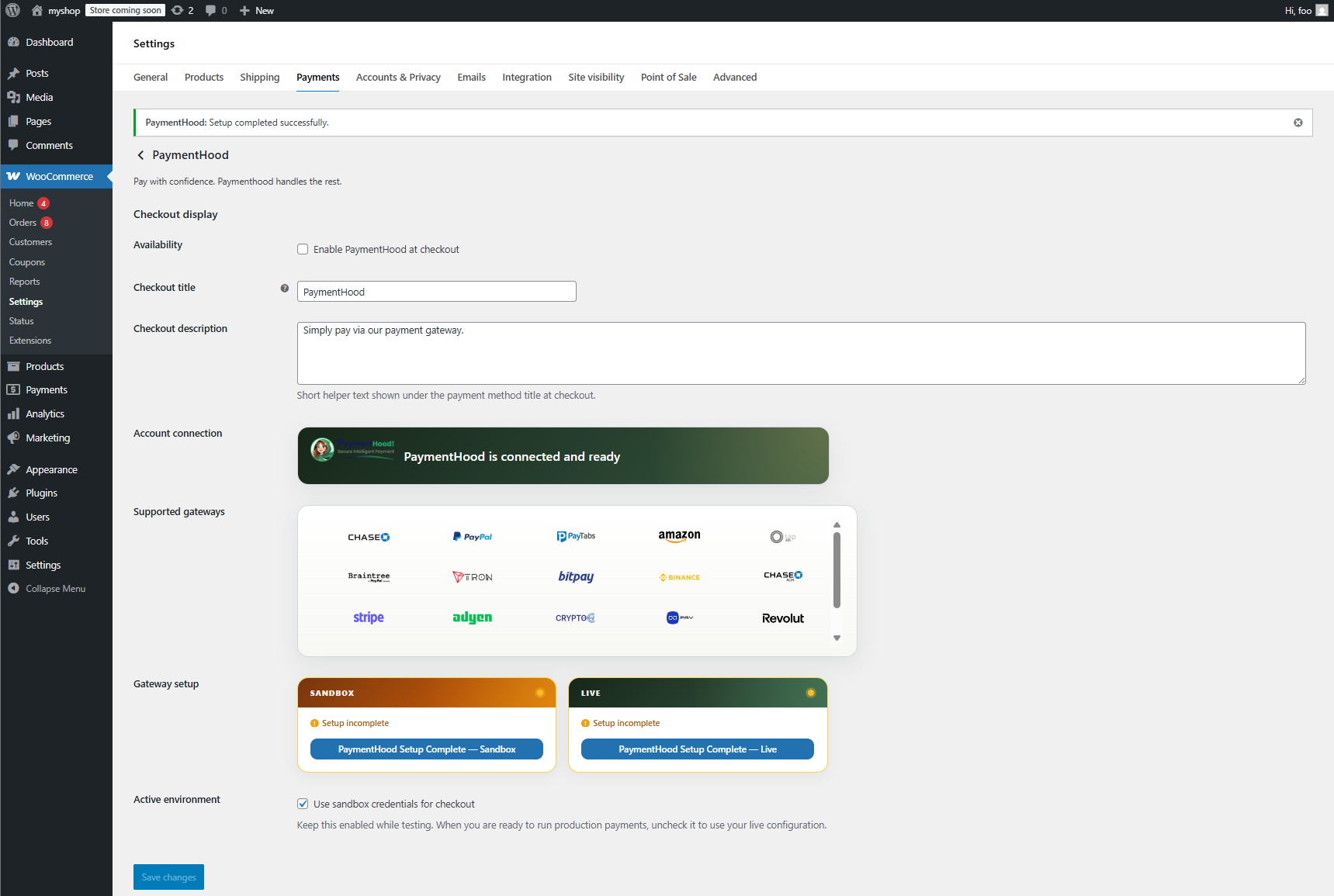Open the Point of Sale tab
The height and width of the screenshot is (896, 1334).
[x=669, y=77]
